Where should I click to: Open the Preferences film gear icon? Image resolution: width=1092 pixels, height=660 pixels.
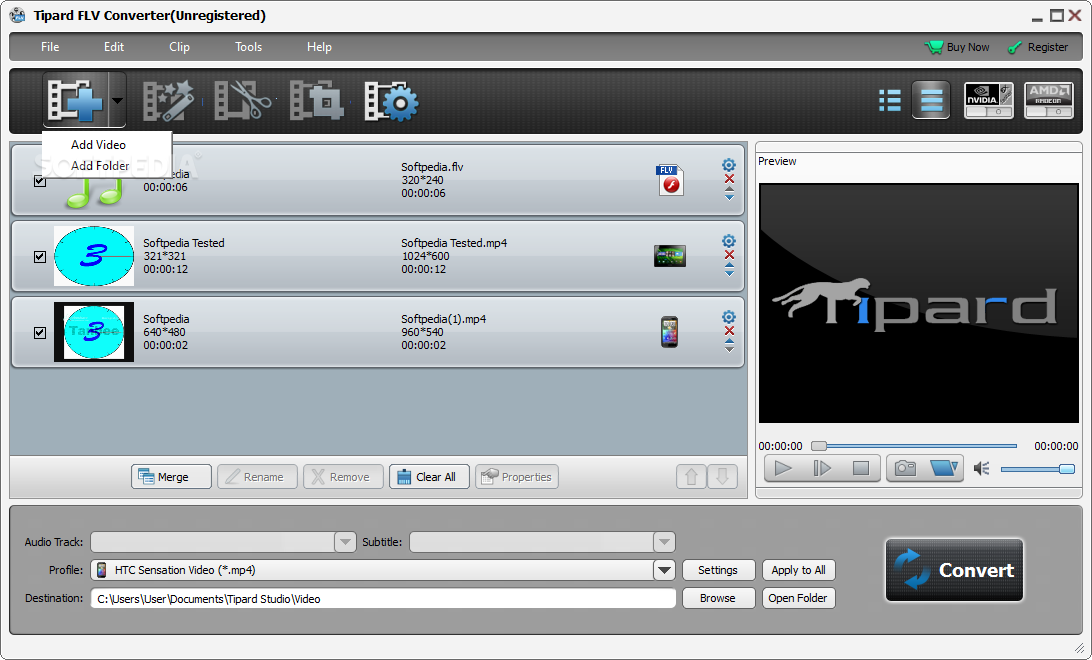coord(391,101)
